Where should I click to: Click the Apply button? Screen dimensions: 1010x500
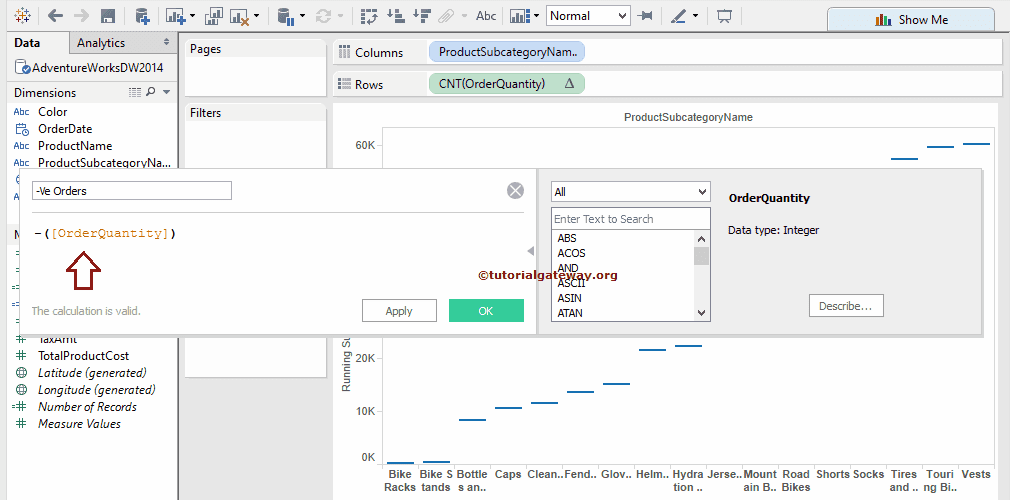coord(399,311)
